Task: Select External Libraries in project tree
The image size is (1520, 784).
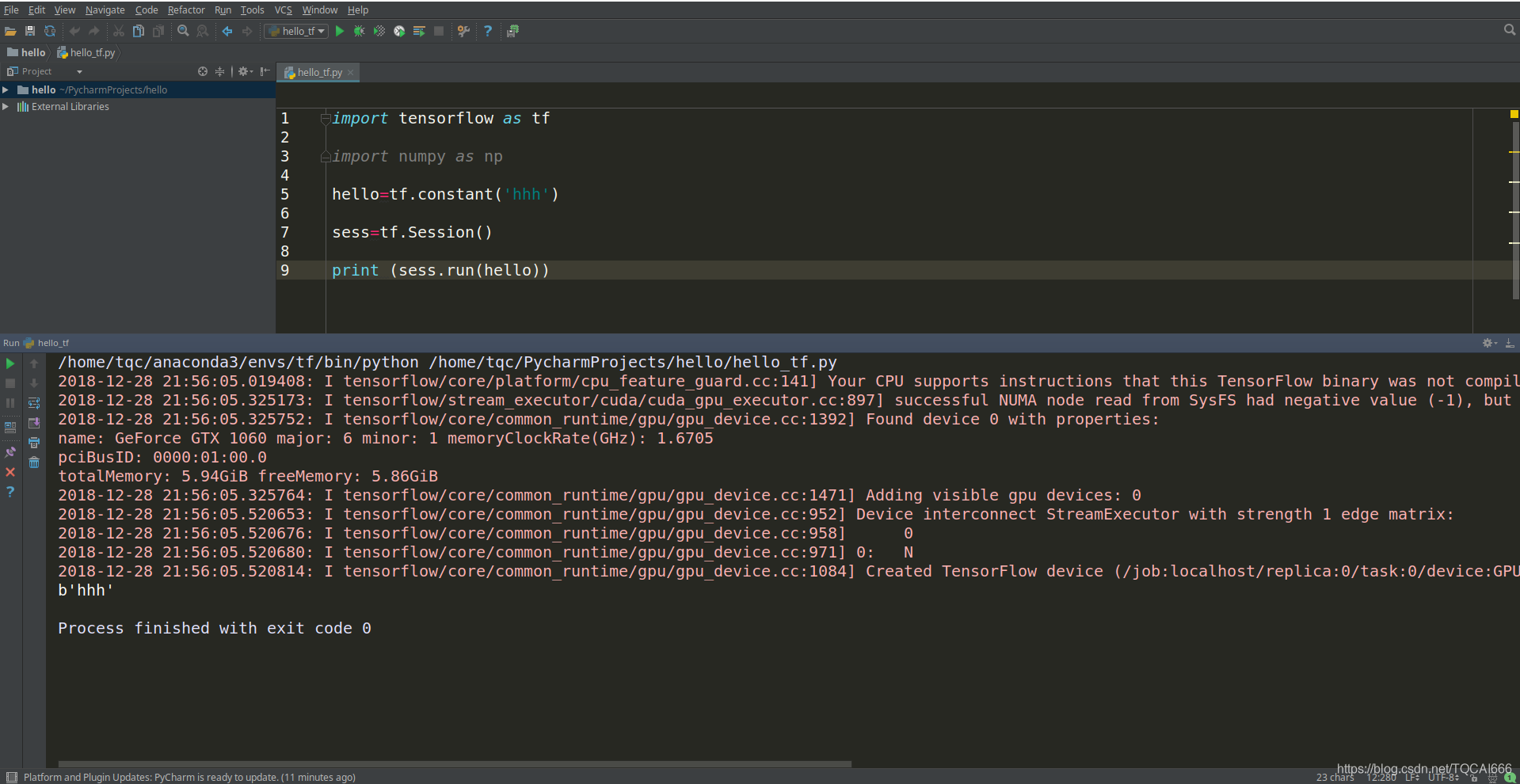Action: pos(70,106)
